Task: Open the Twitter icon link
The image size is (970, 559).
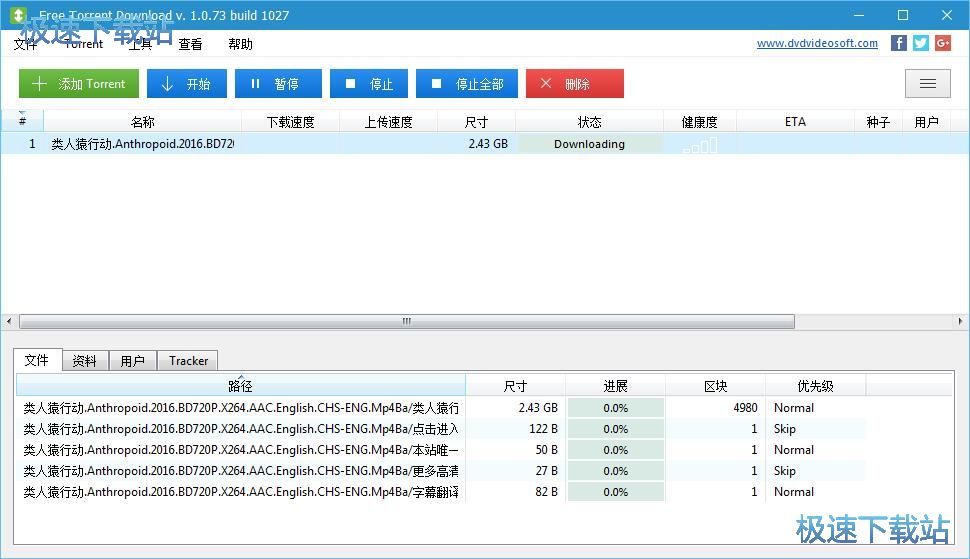Action: click(x=921, y=43)
